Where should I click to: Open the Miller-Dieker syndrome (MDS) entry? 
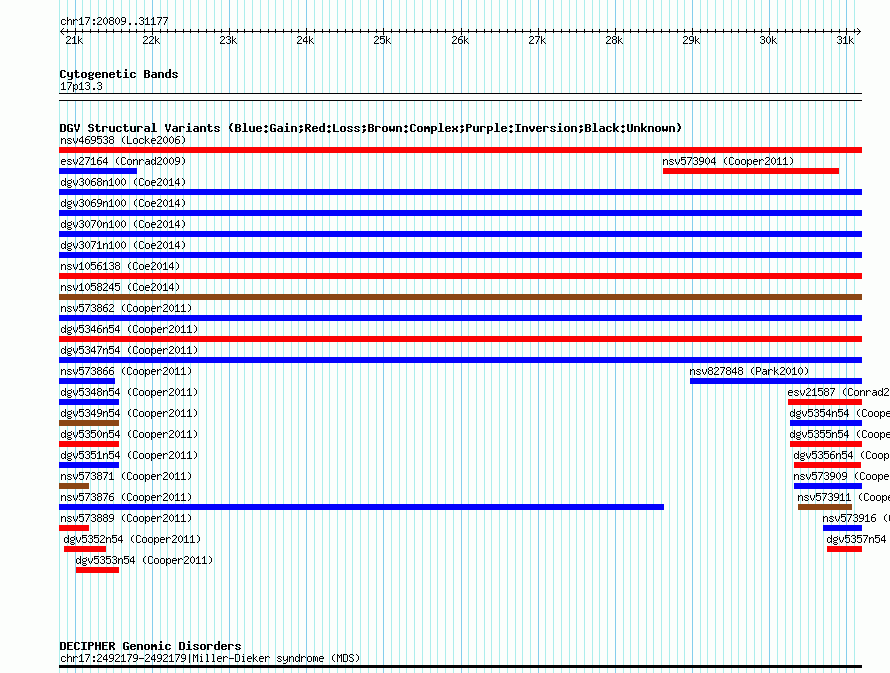(460, 666)
